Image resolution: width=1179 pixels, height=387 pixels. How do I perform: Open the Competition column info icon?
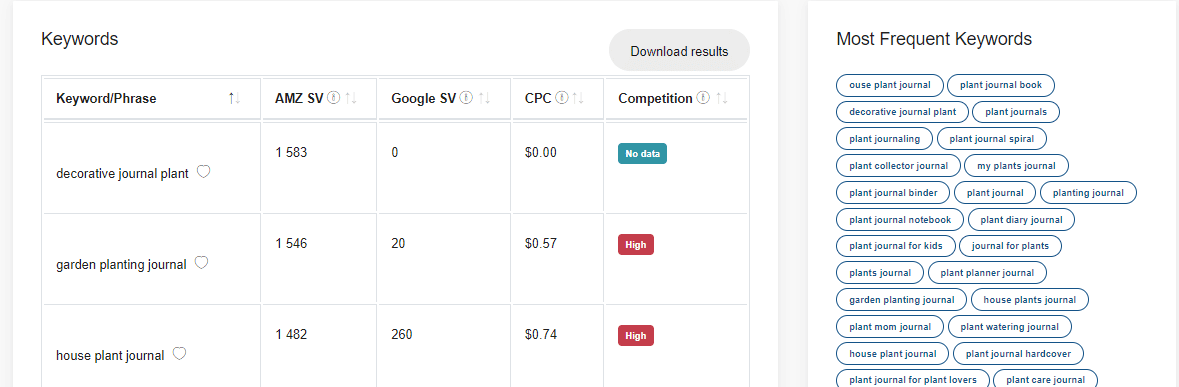[x=703, y=98]
